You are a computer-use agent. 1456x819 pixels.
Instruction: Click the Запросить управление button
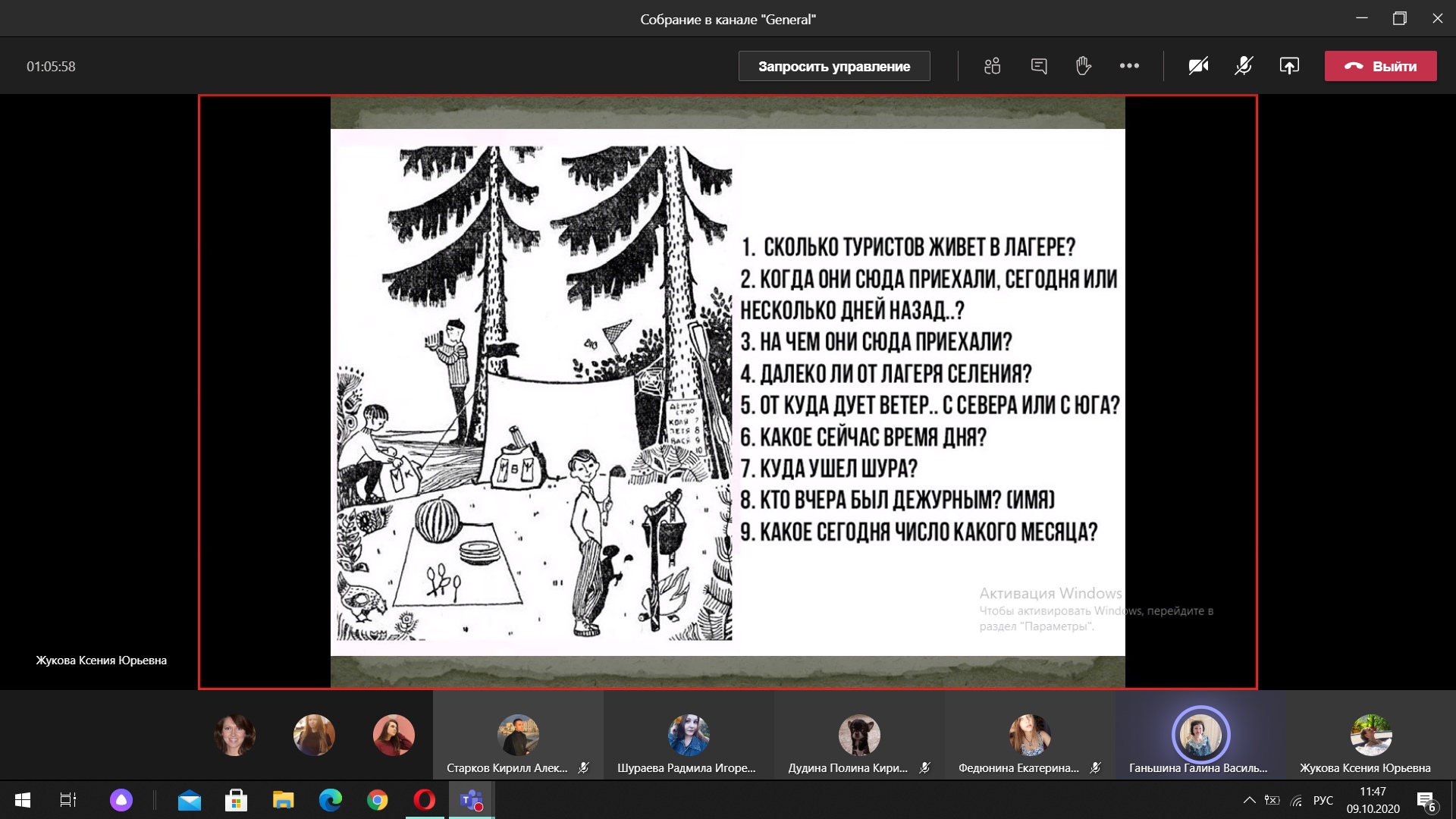[834, 66]
